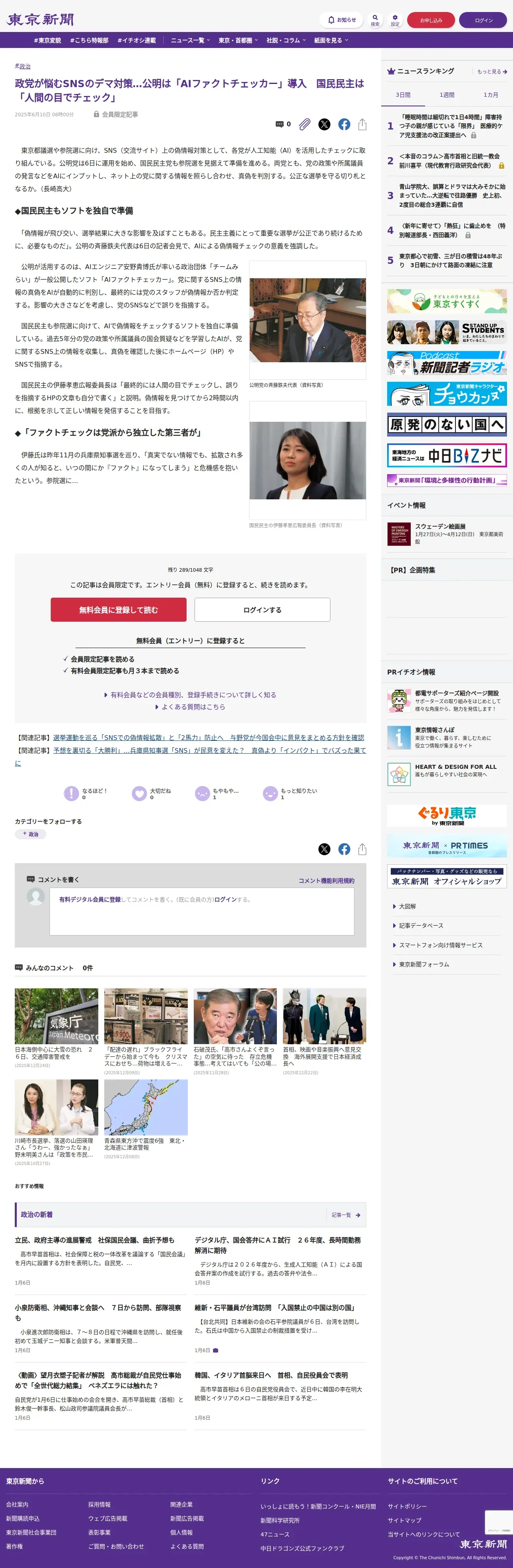This screenshot has width=513, height=1568.
Task: Click the 電電サポーターズ PR icon
Action: tap(399, 700)
